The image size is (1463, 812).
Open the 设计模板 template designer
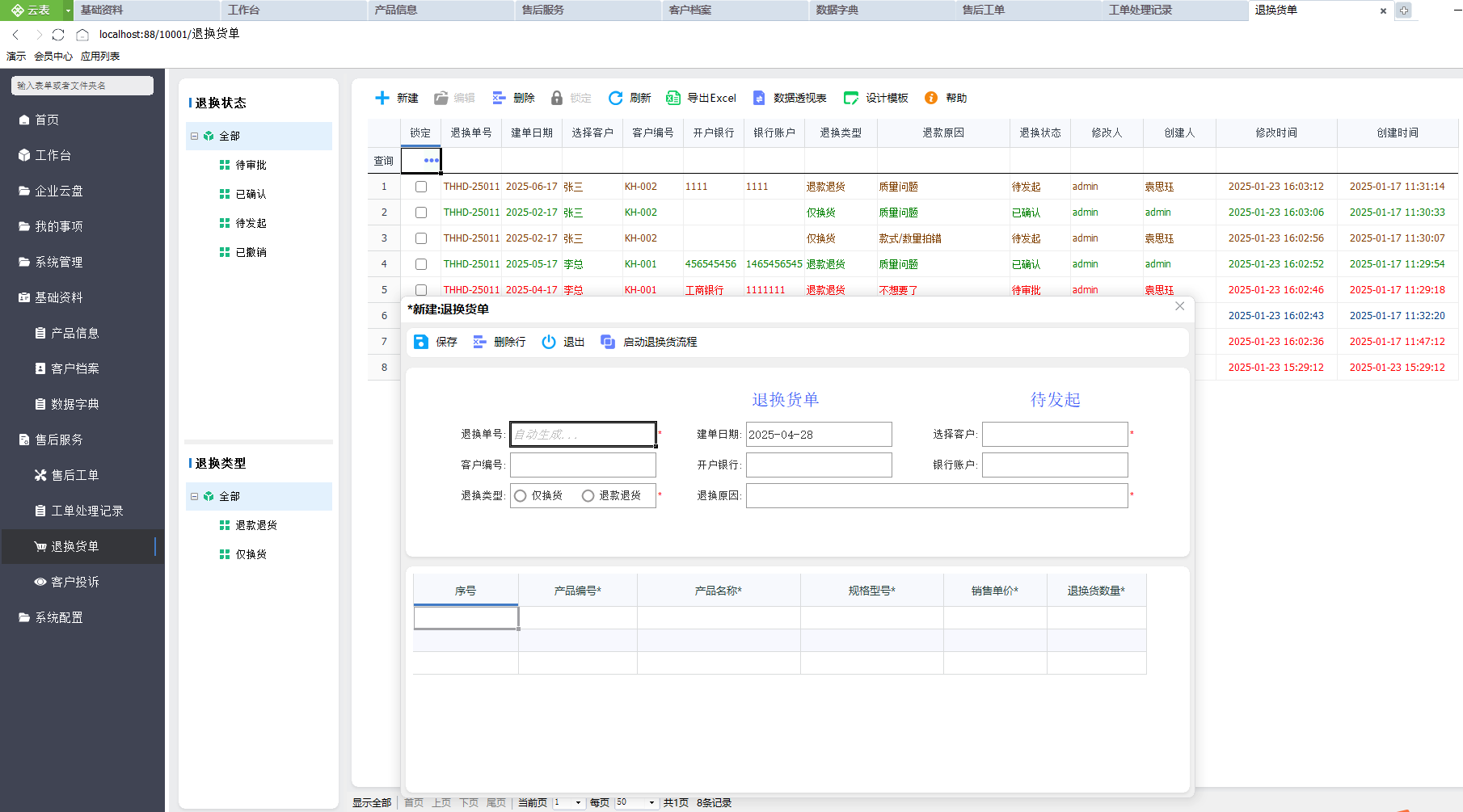[851, 98]
